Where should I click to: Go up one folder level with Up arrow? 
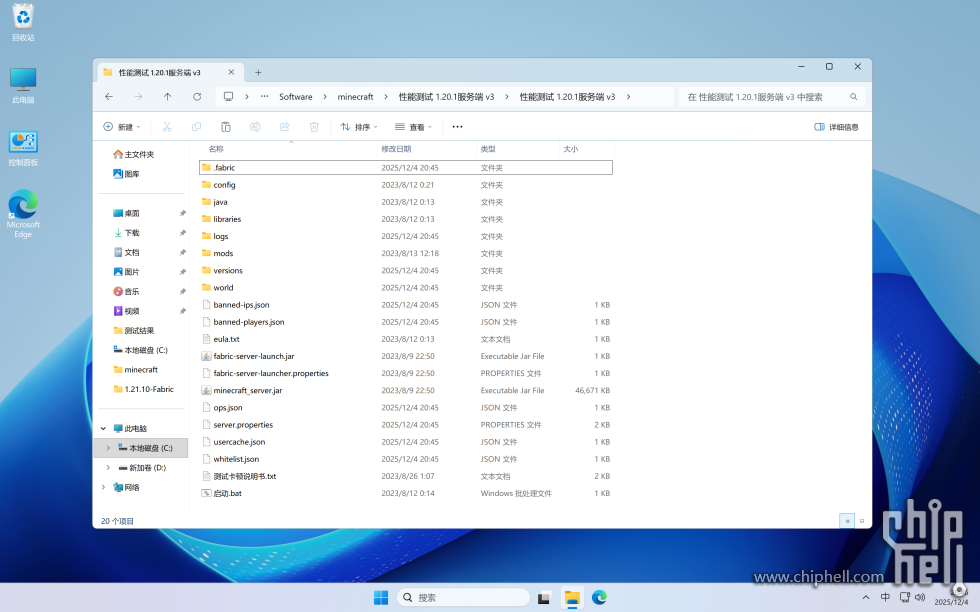point(167,97)
